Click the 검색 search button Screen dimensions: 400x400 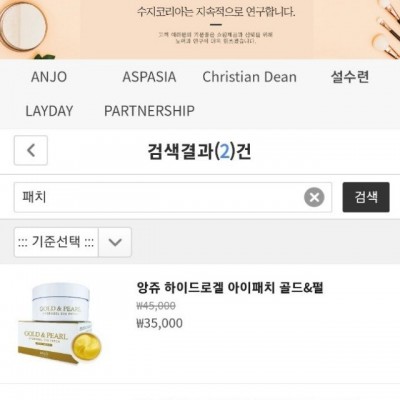pos(366,197)
